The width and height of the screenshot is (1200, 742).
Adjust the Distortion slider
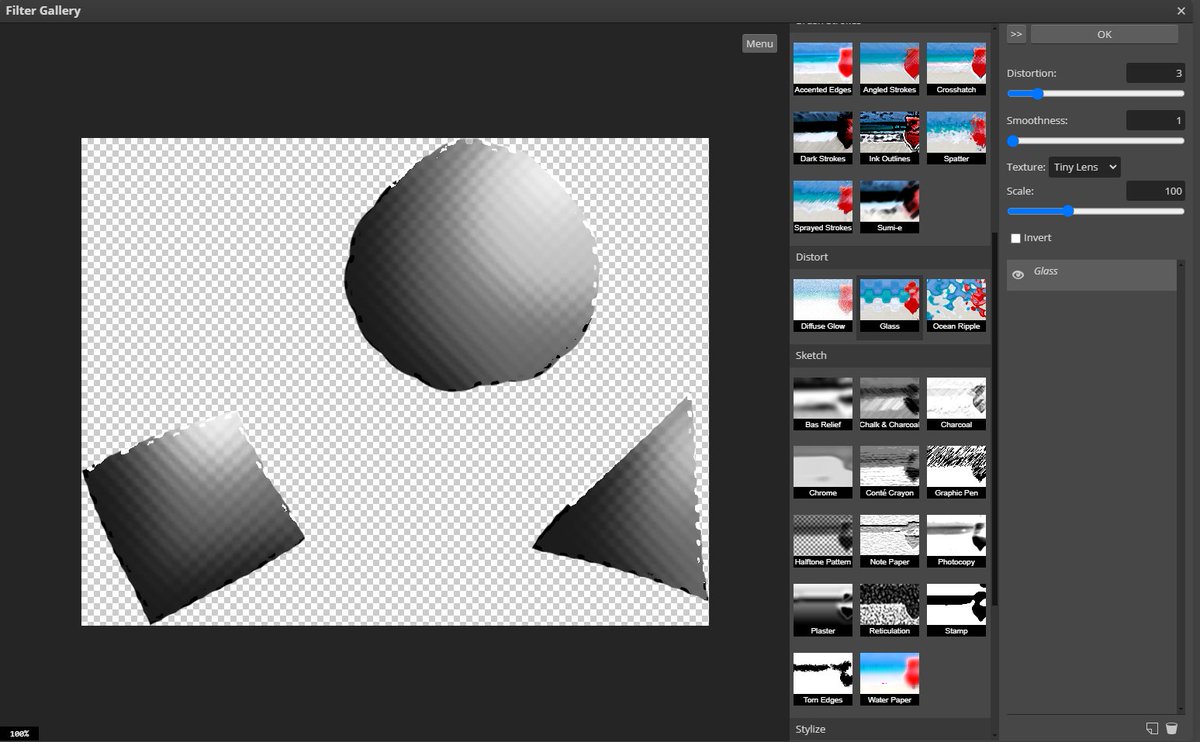click(1095, 94)
